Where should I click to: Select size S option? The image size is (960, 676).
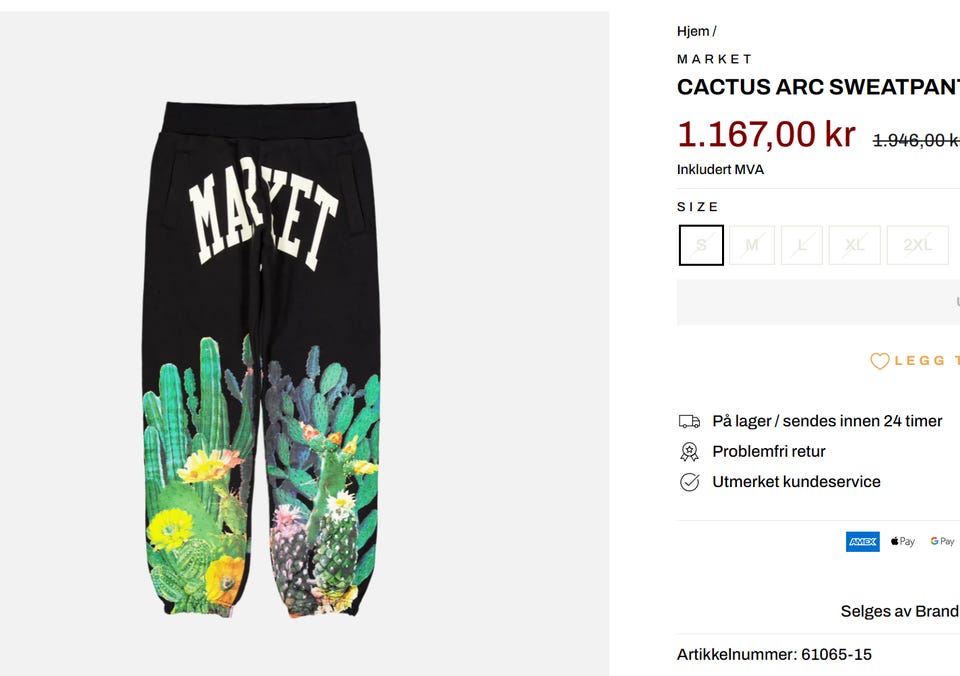(x=701, y=245)
